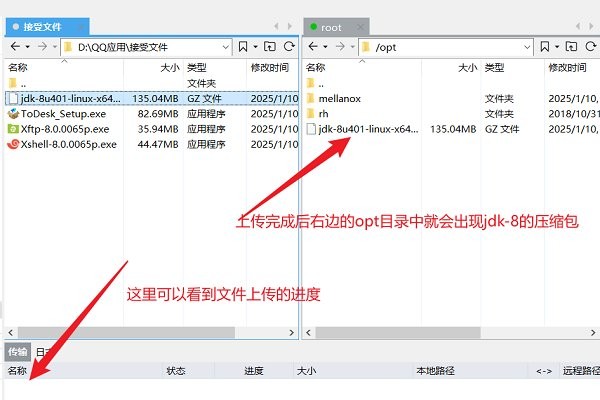Viewport: 600px width, 400px height.
Task: Click the Xshell-8.0.0065p.exe file icon
Action: tap(13, 144)
